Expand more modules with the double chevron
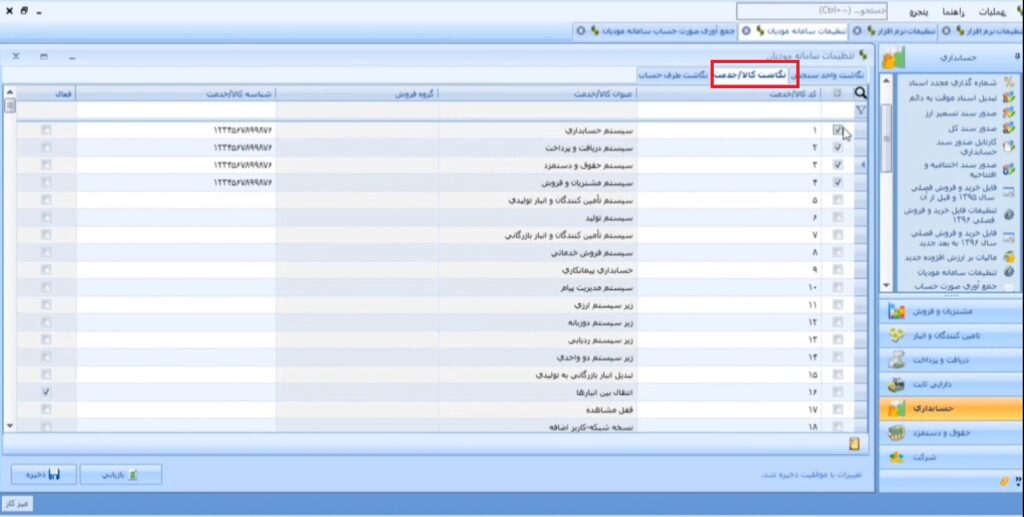This screenshot has width=1024, height=517. [1017, 481]
